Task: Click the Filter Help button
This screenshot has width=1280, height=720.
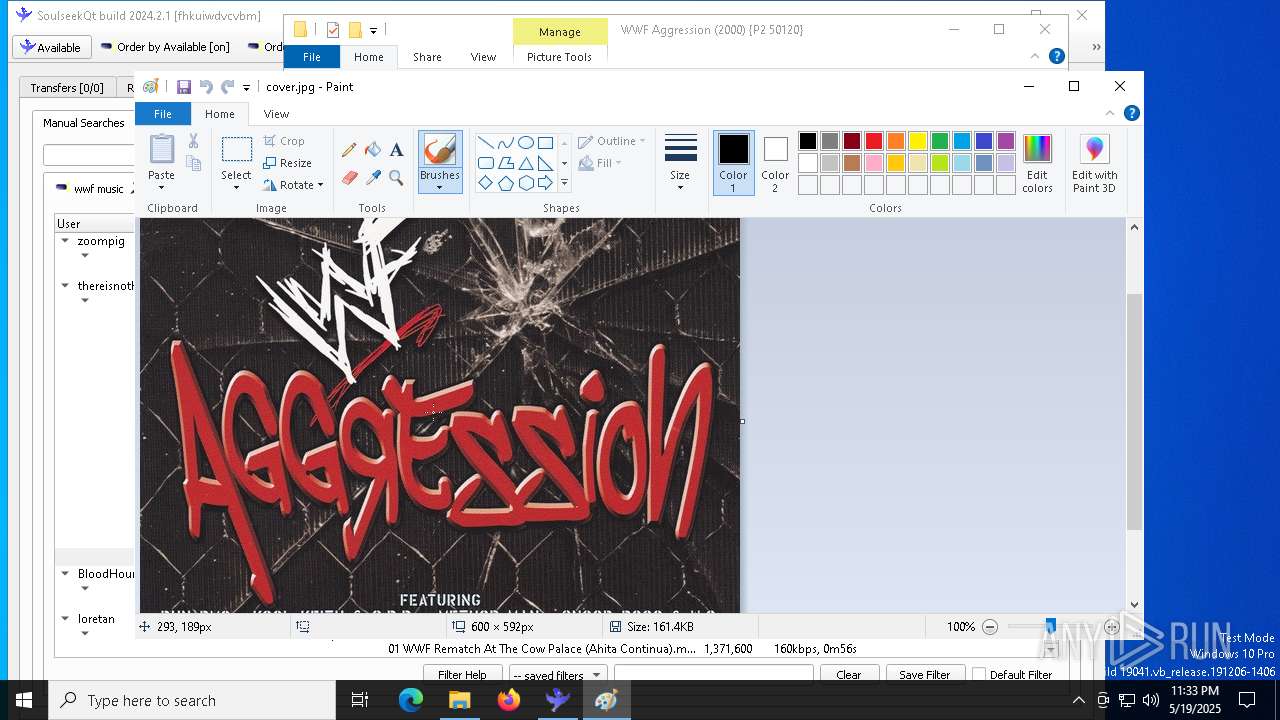Action: click(x=462, y=675)
